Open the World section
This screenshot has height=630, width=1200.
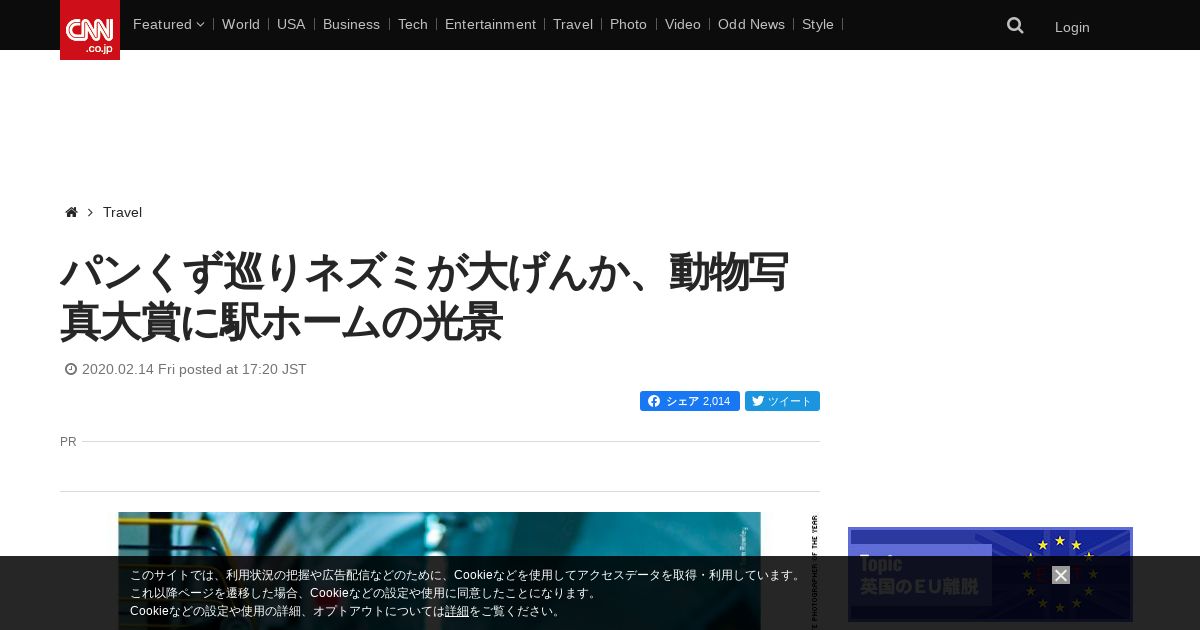pos(241,24)
